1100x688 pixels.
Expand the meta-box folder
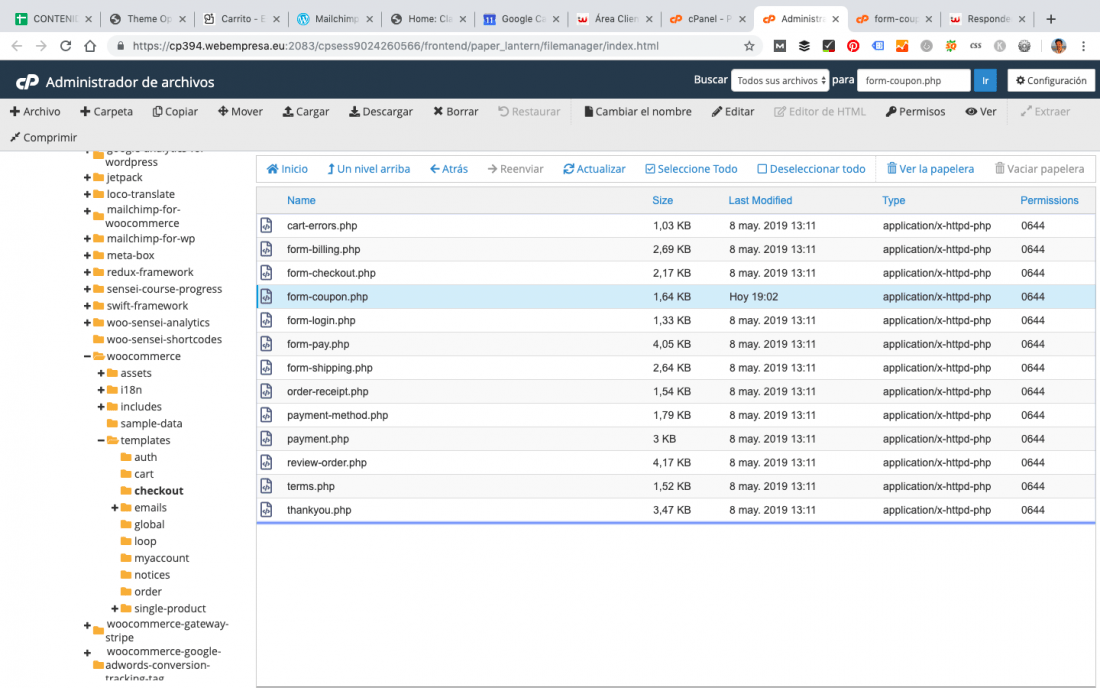(x=87, y=255)
